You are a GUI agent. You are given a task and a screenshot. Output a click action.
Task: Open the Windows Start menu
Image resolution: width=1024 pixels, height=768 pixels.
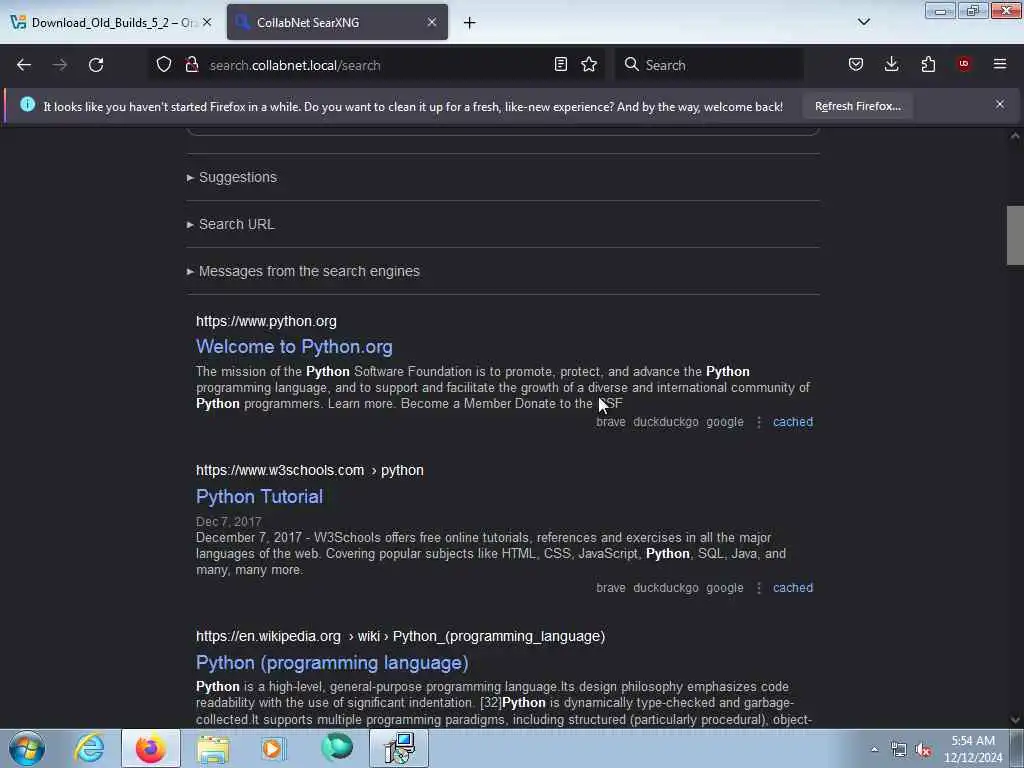pos(27,748)
